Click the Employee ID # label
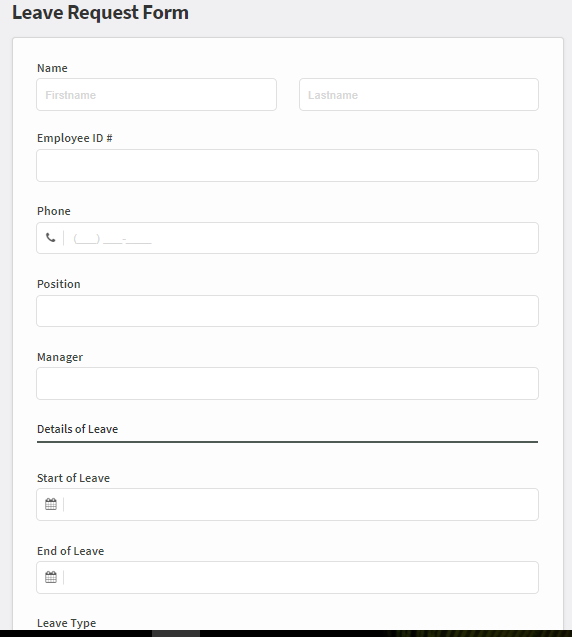Viewport: 572px width, 637px height. click(x=74, y=138)
